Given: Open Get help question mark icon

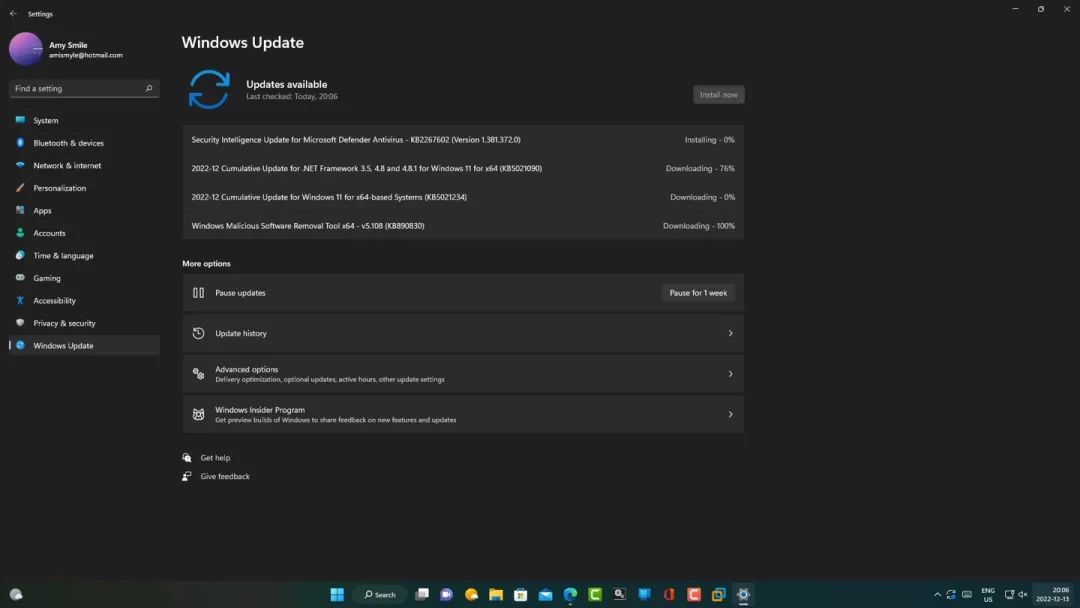Looking at the screenshot, I should (x=187, y=457).
